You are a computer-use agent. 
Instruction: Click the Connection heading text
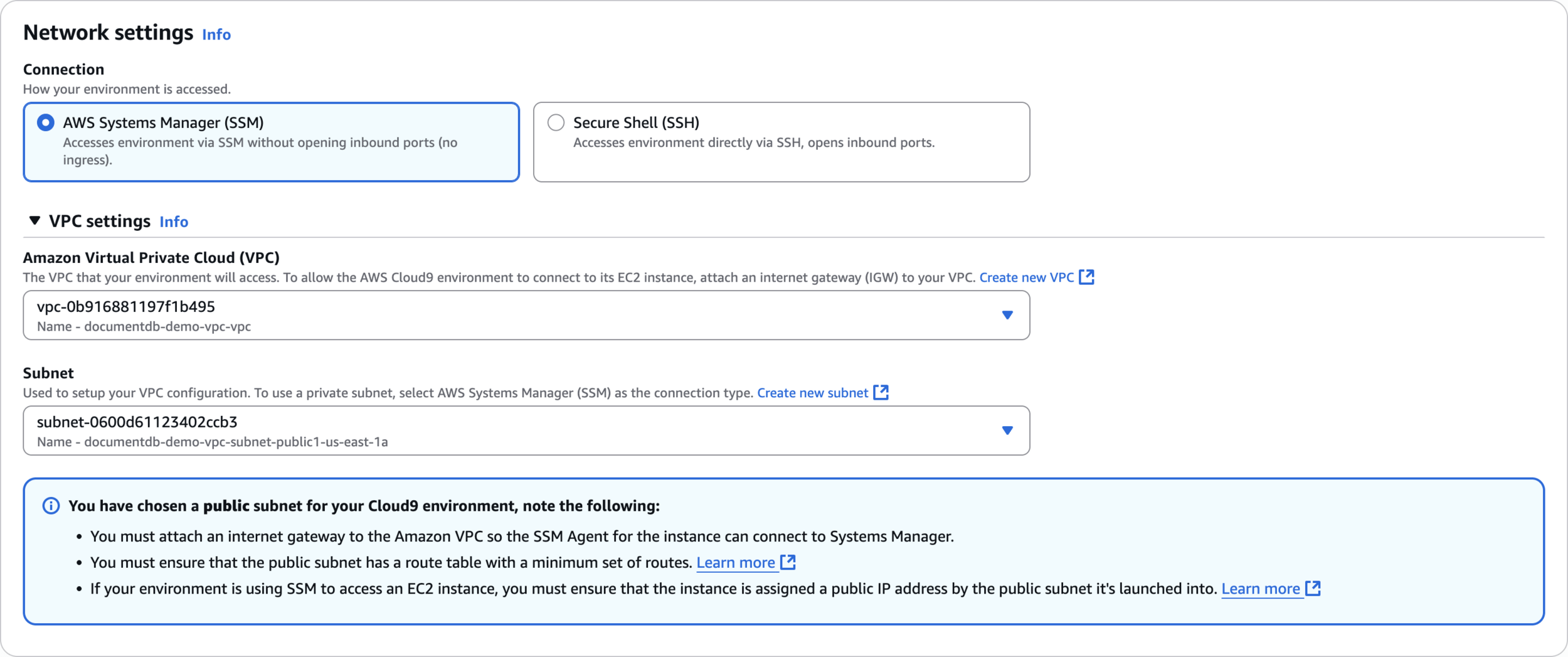click(x=63, y=69)
